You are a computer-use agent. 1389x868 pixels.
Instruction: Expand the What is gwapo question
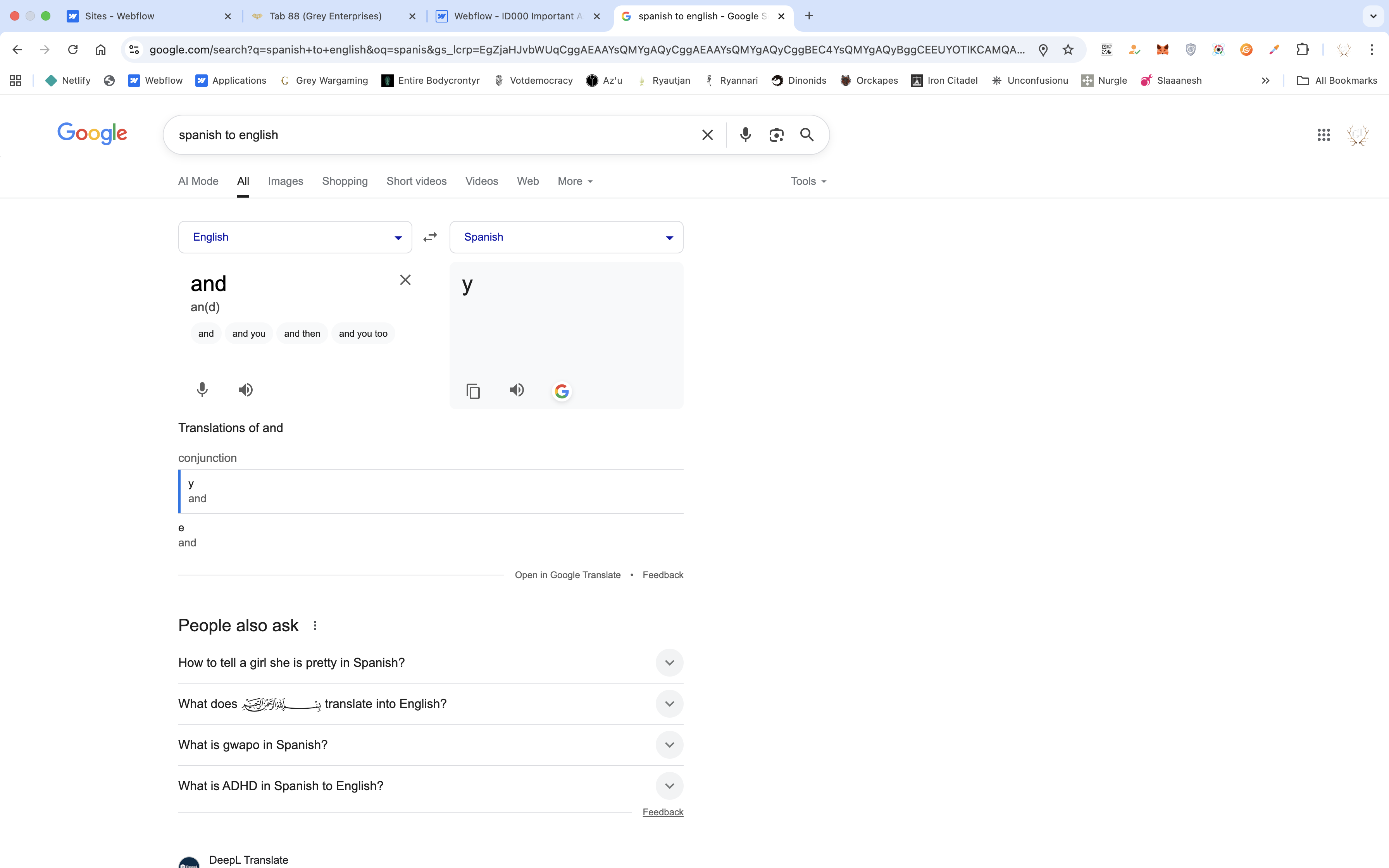coord(669,744)
